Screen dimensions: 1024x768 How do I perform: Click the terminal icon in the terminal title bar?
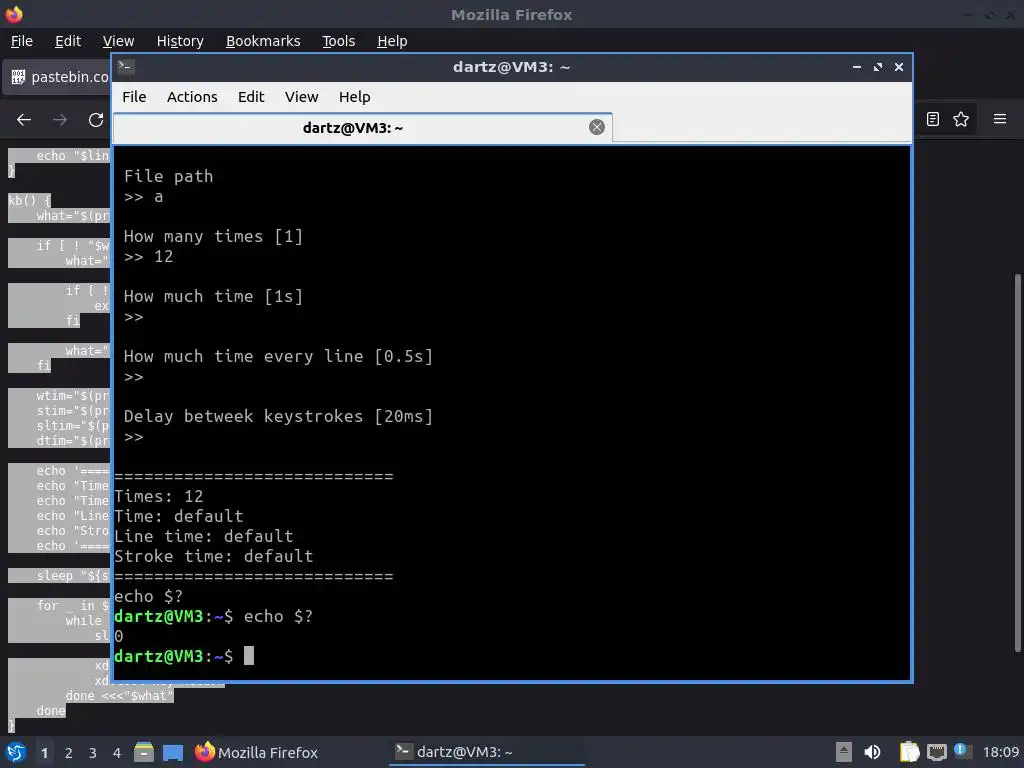pyautogui.click(x=126, y=67)
